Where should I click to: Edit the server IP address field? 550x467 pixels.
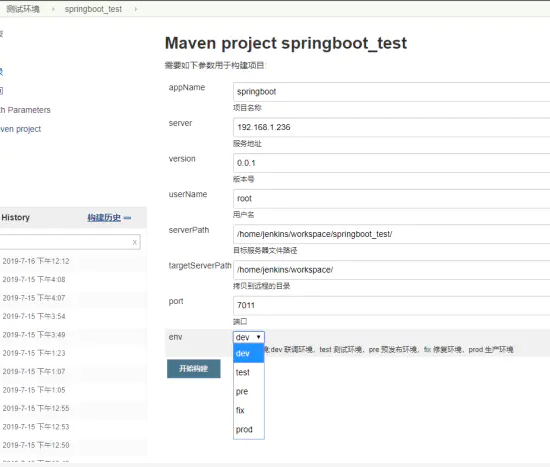pos(391,127)
